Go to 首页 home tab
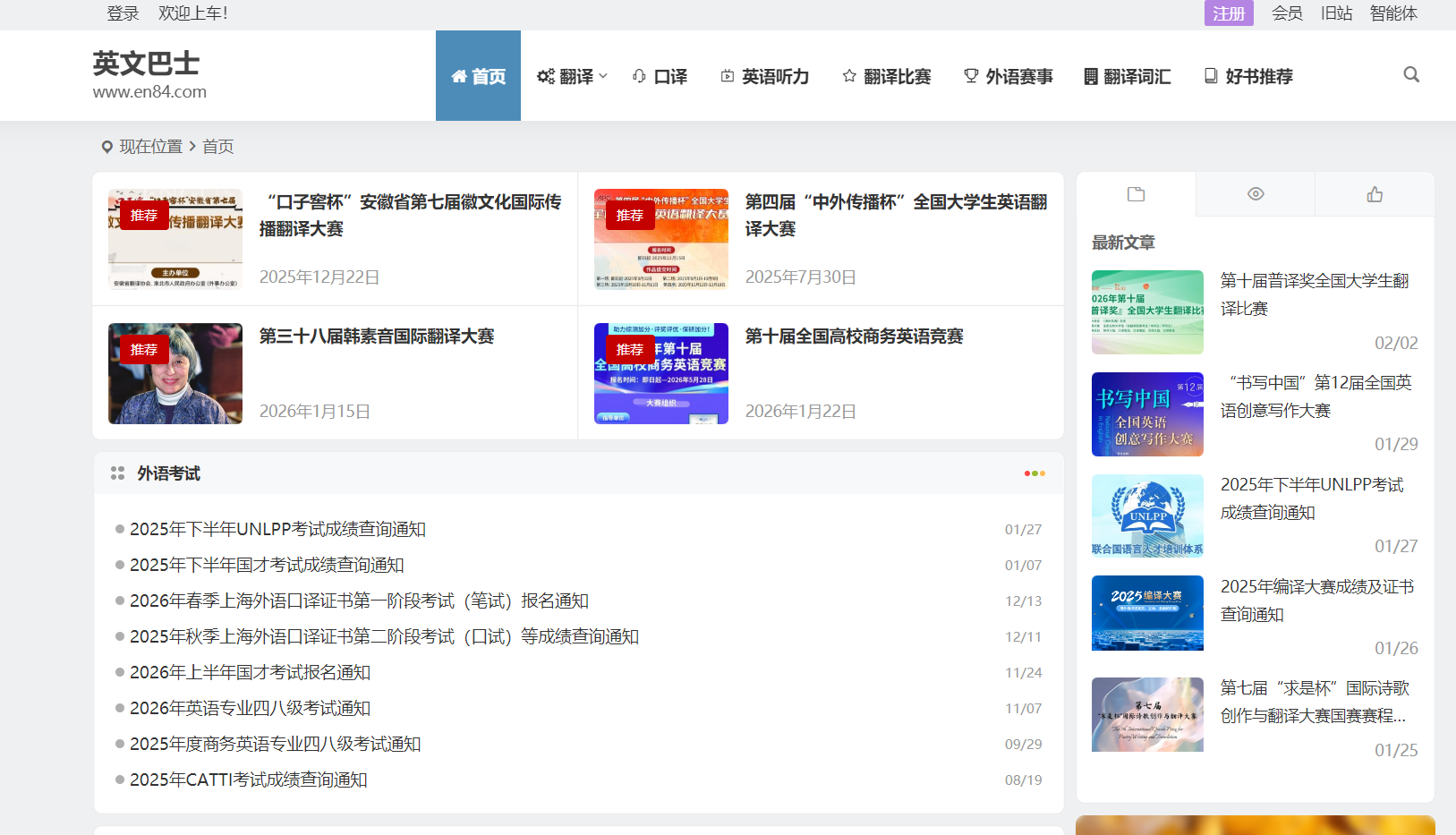 coord(478,76)
